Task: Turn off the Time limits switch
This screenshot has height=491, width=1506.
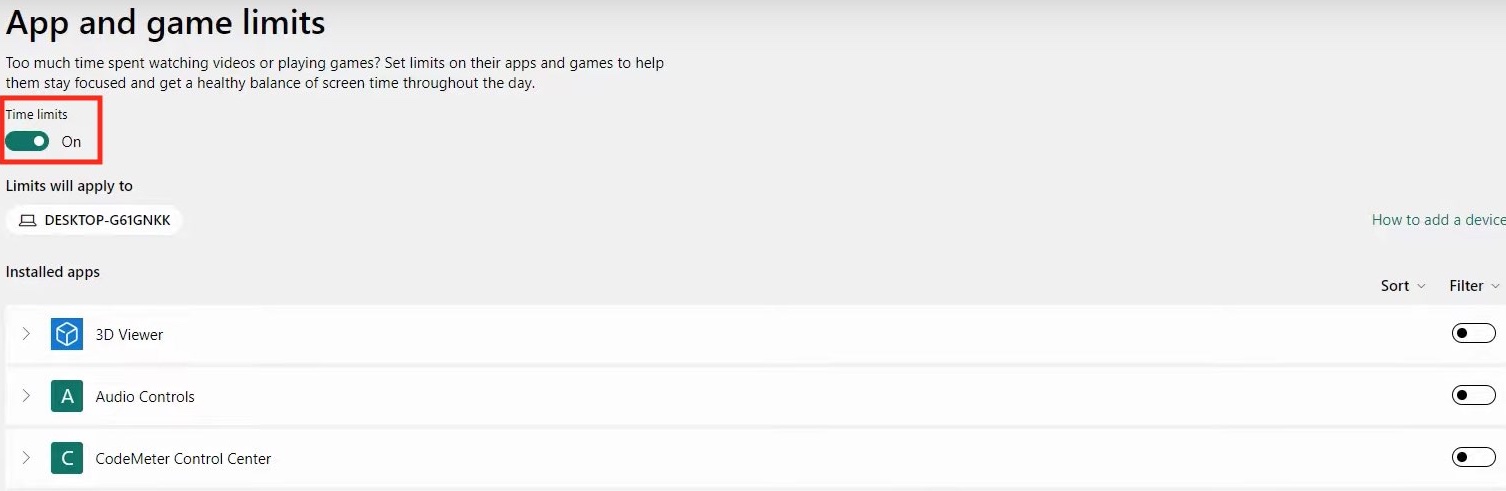Action: click(27, 141)
